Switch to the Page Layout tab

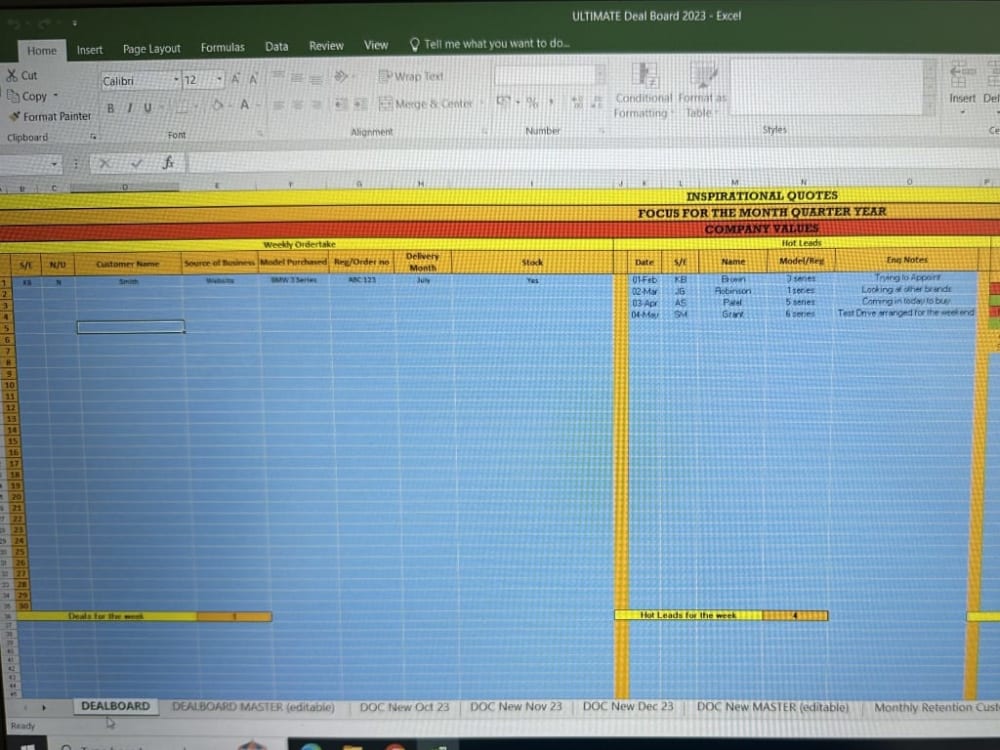[x=151, y=48]
